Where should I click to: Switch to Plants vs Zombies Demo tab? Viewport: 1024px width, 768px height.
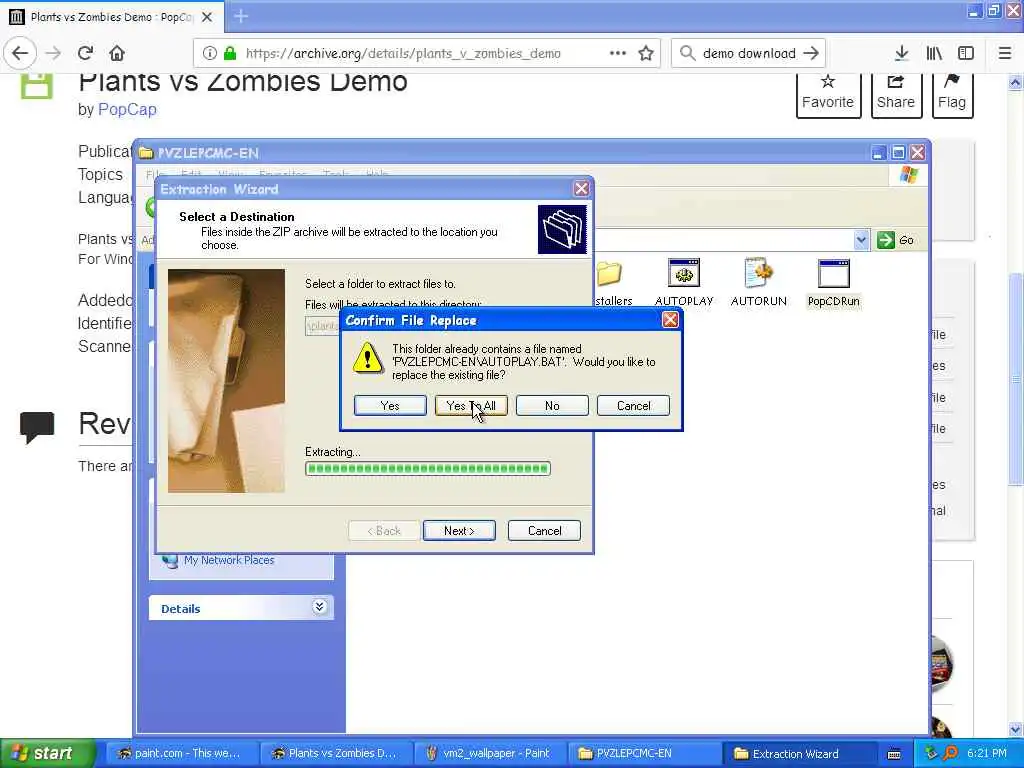tap(111, 16)
